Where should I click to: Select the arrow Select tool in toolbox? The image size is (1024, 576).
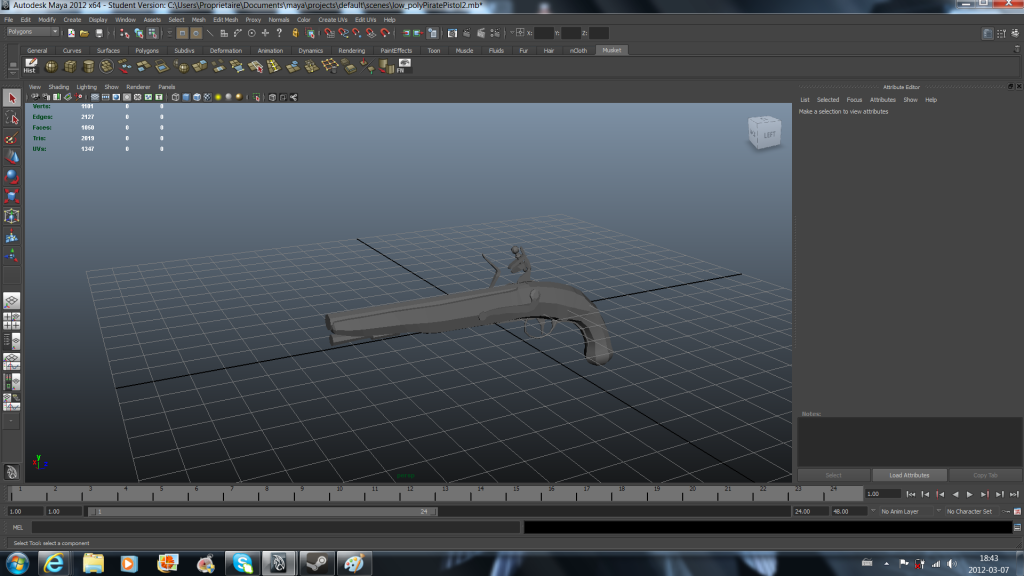click(12, 98)
